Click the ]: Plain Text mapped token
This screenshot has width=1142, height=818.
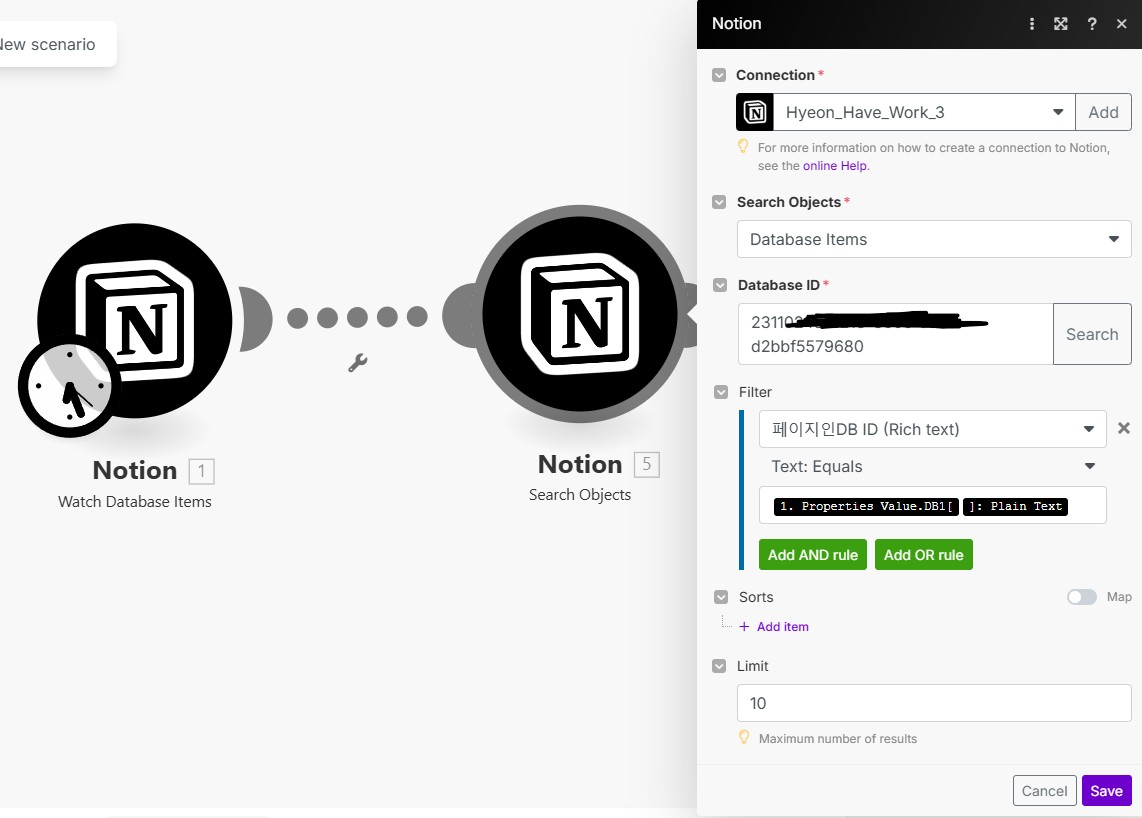pyautogui.click(x=1016, y=506)
